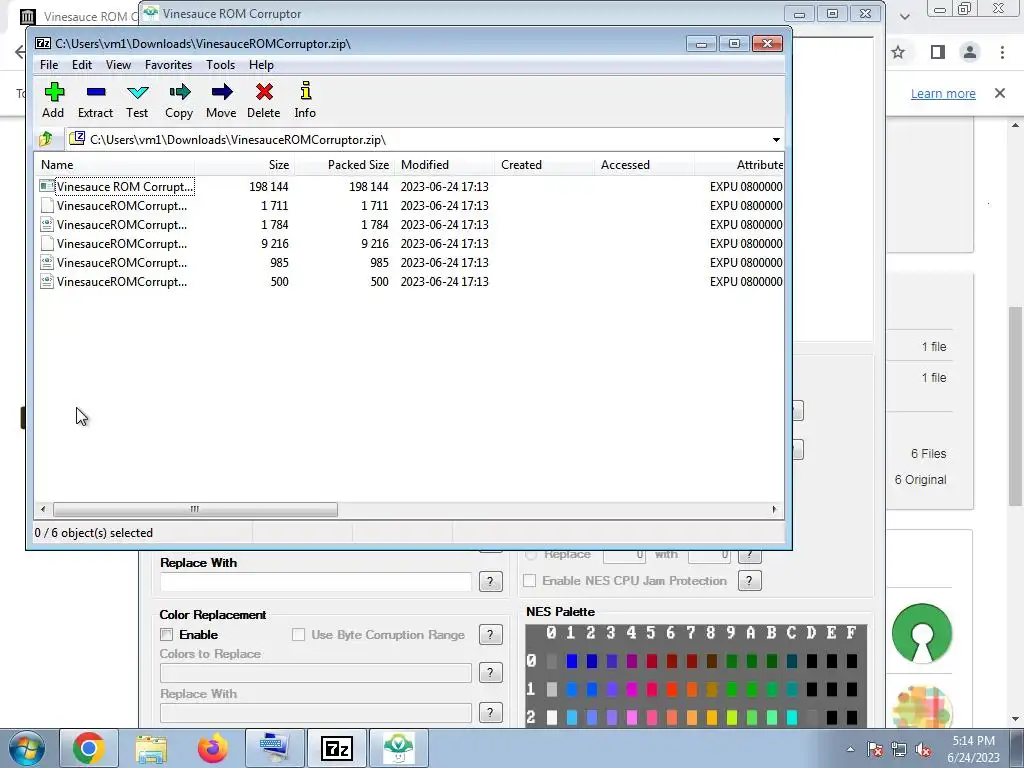1024x768 pixels.
Task: Expand the 7-Zip address path dropdown
Action: [776, 140]
